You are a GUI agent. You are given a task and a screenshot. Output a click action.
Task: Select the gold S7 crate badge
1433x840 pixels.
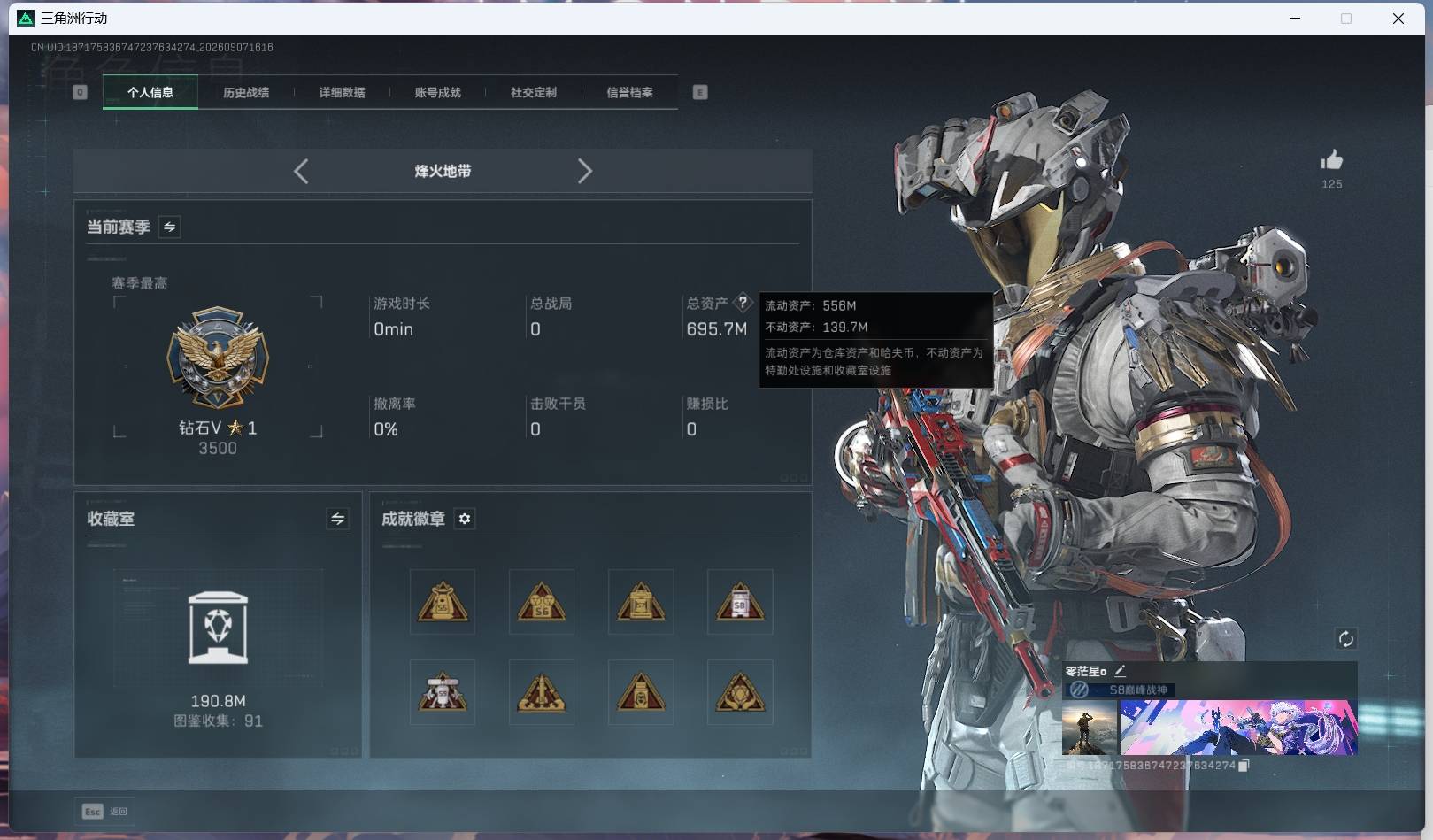(x=641, y=602)
